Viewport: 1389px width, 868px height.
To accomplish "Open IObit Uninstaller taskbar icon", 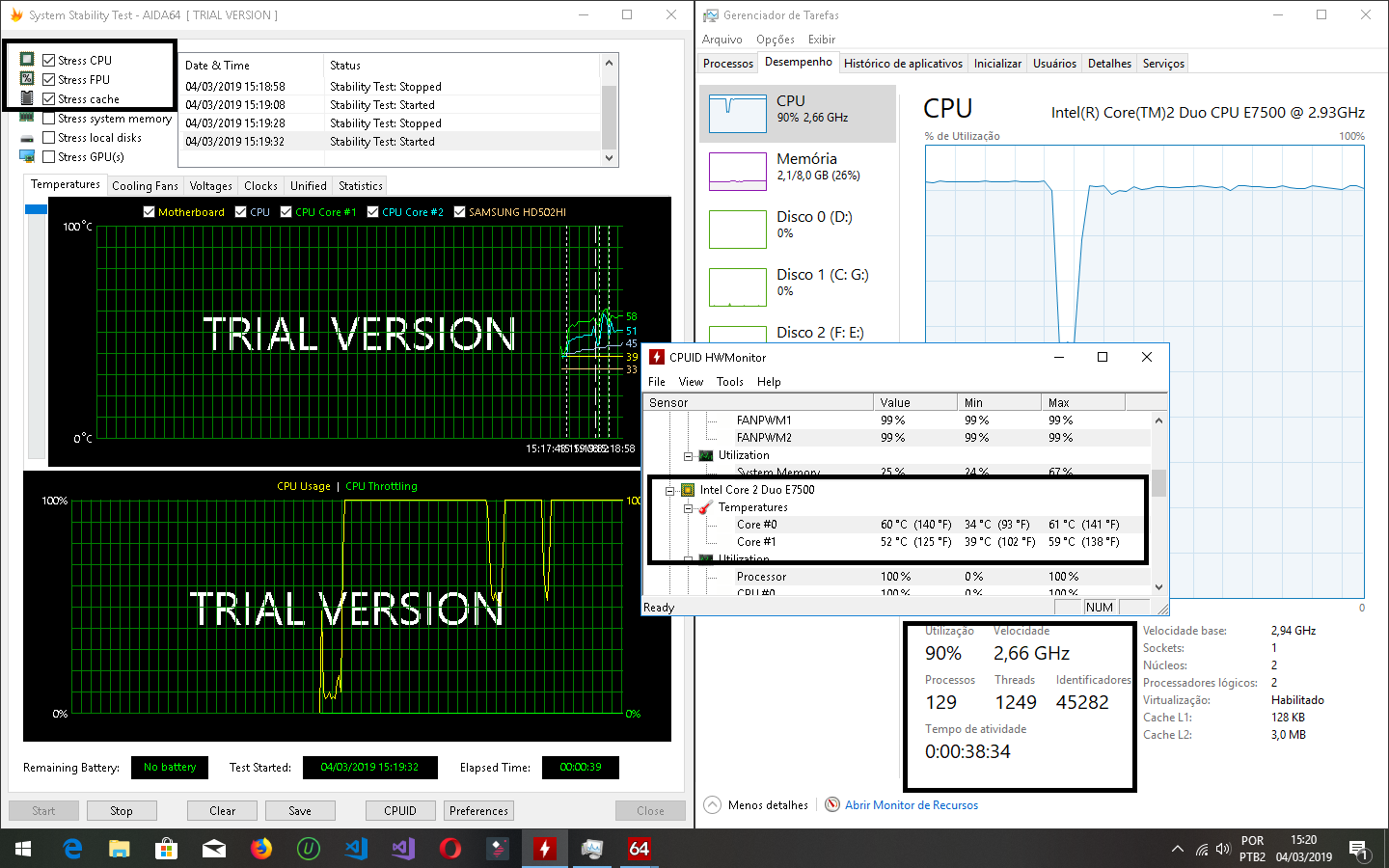I will point(309,849).
